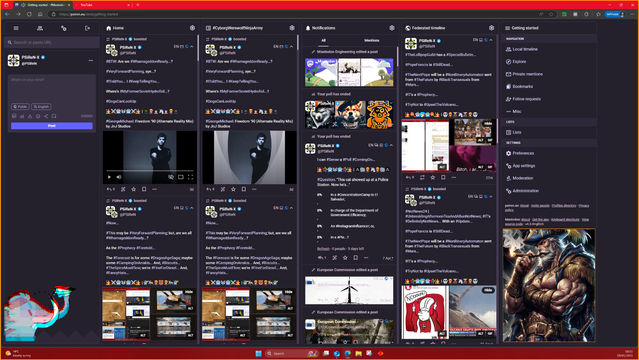Open the Public visibility dropdown in the compose box
This screenshot has height=360, width=639.
[20, 106]
